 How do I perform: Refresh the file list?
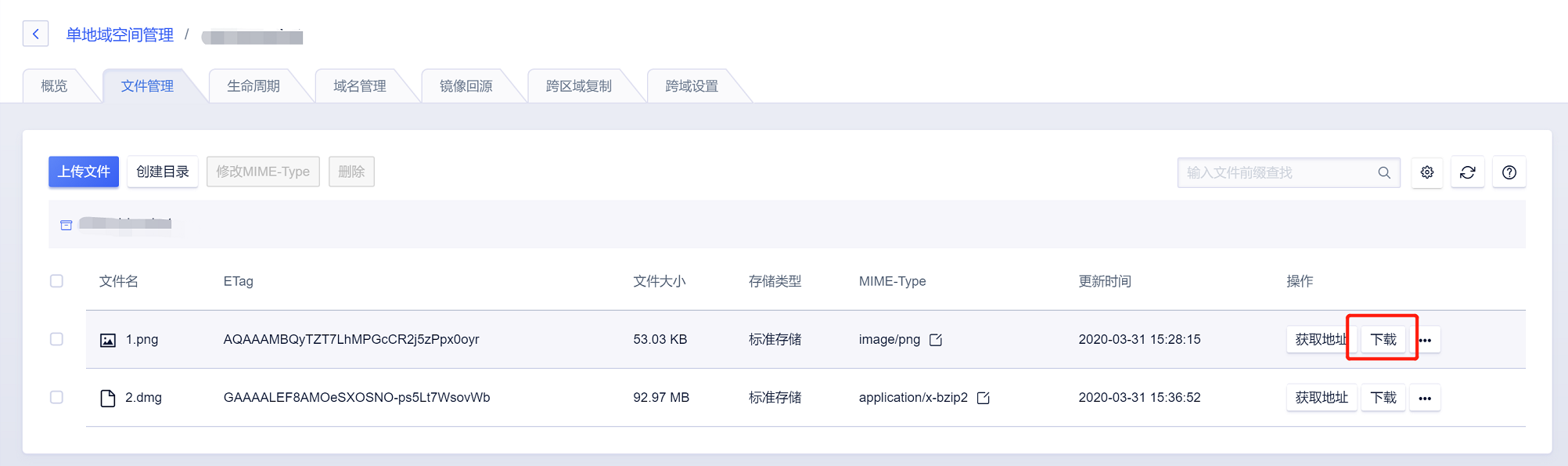coord(1468,172)
